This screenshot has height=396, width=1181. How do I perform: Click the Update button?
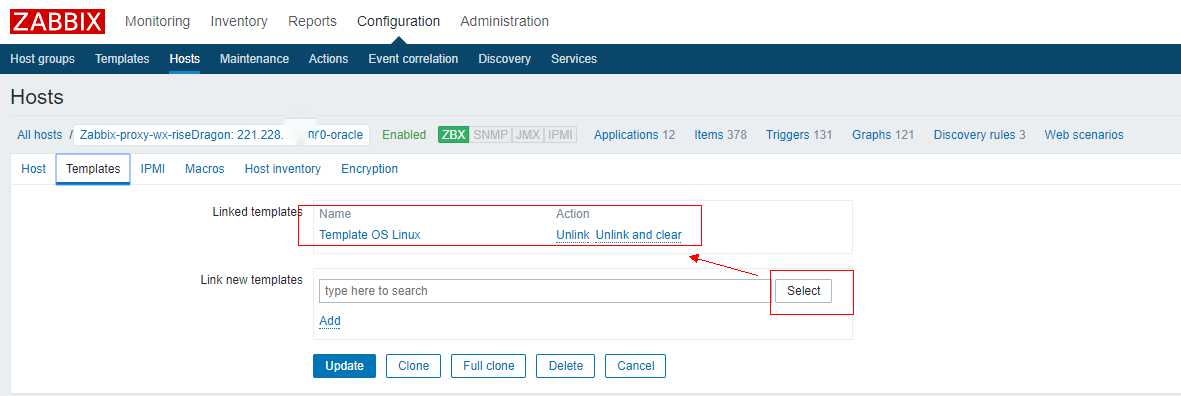(x=344, y=366)
